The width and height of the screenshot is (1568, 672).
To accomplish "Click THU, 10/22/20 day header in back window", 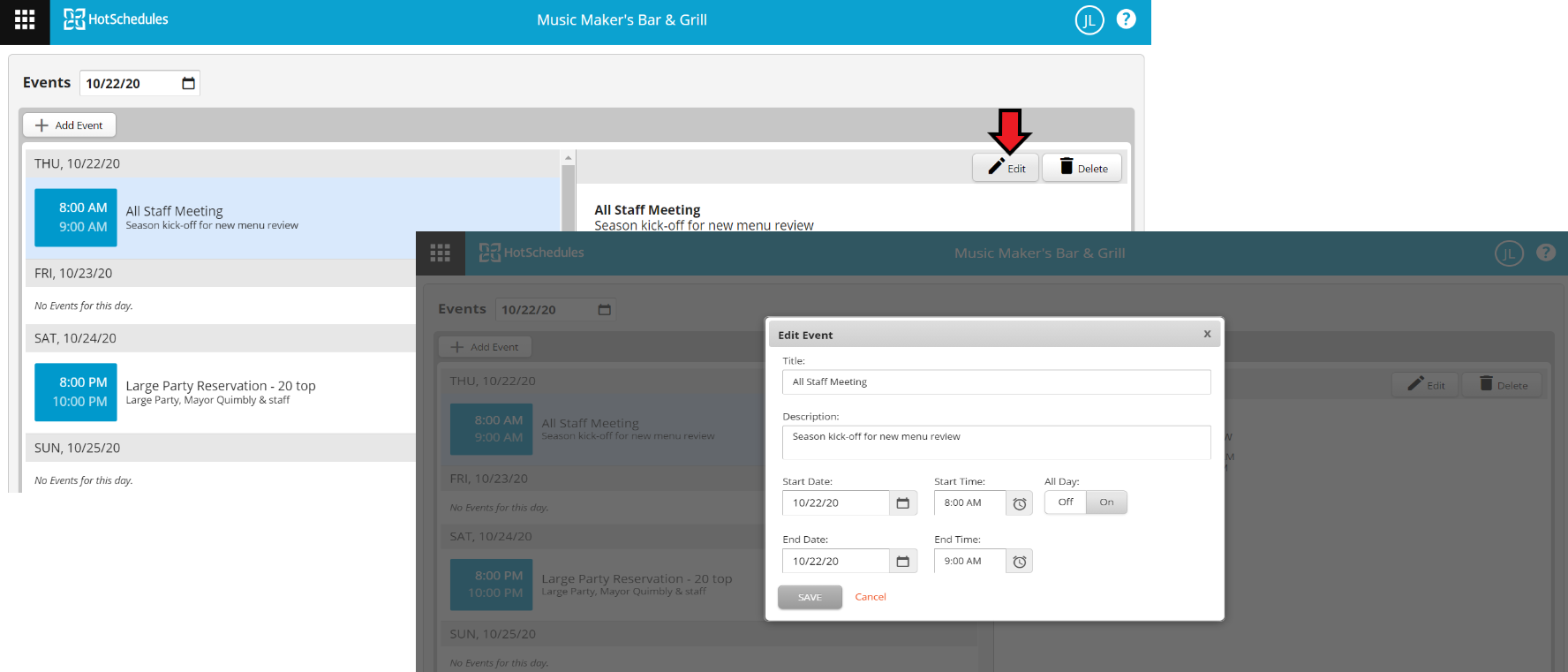I will click(x=293, y=163).
